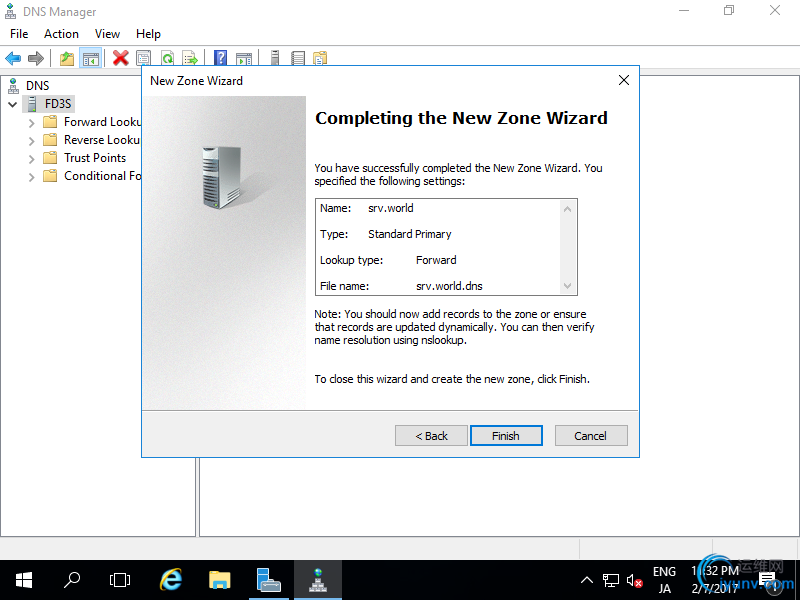Expand the Trust Points node

[32, 159]
